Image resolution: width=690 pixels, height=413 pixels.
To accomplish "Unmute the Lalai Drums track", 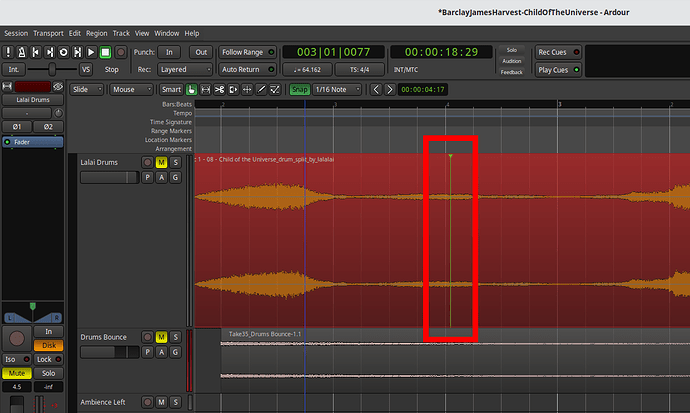I will [x=161, y=162].
